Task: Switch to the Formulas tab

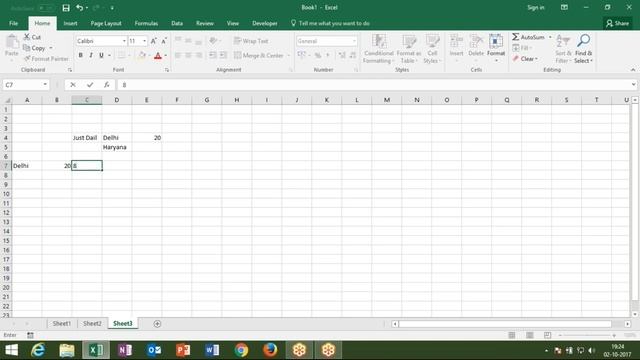Action: point(146,23)
